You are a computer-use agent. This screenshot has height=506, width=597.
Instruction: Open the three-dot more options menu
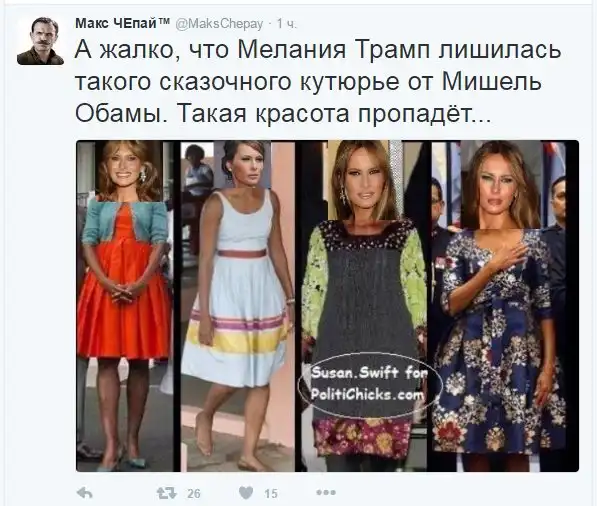[x=326, y=493]
